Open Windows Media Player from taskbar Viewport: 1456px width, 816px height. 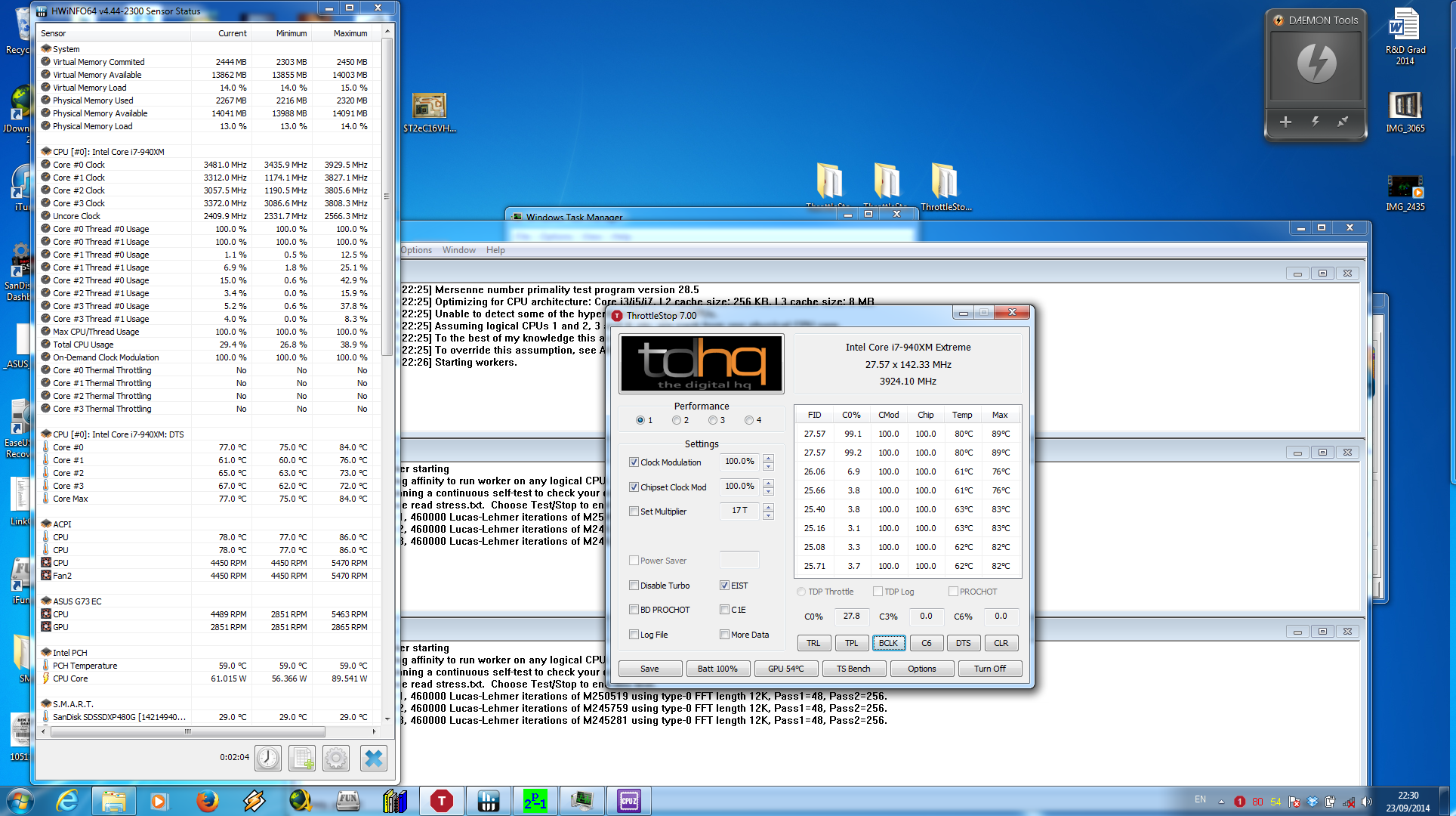point(159,801)
